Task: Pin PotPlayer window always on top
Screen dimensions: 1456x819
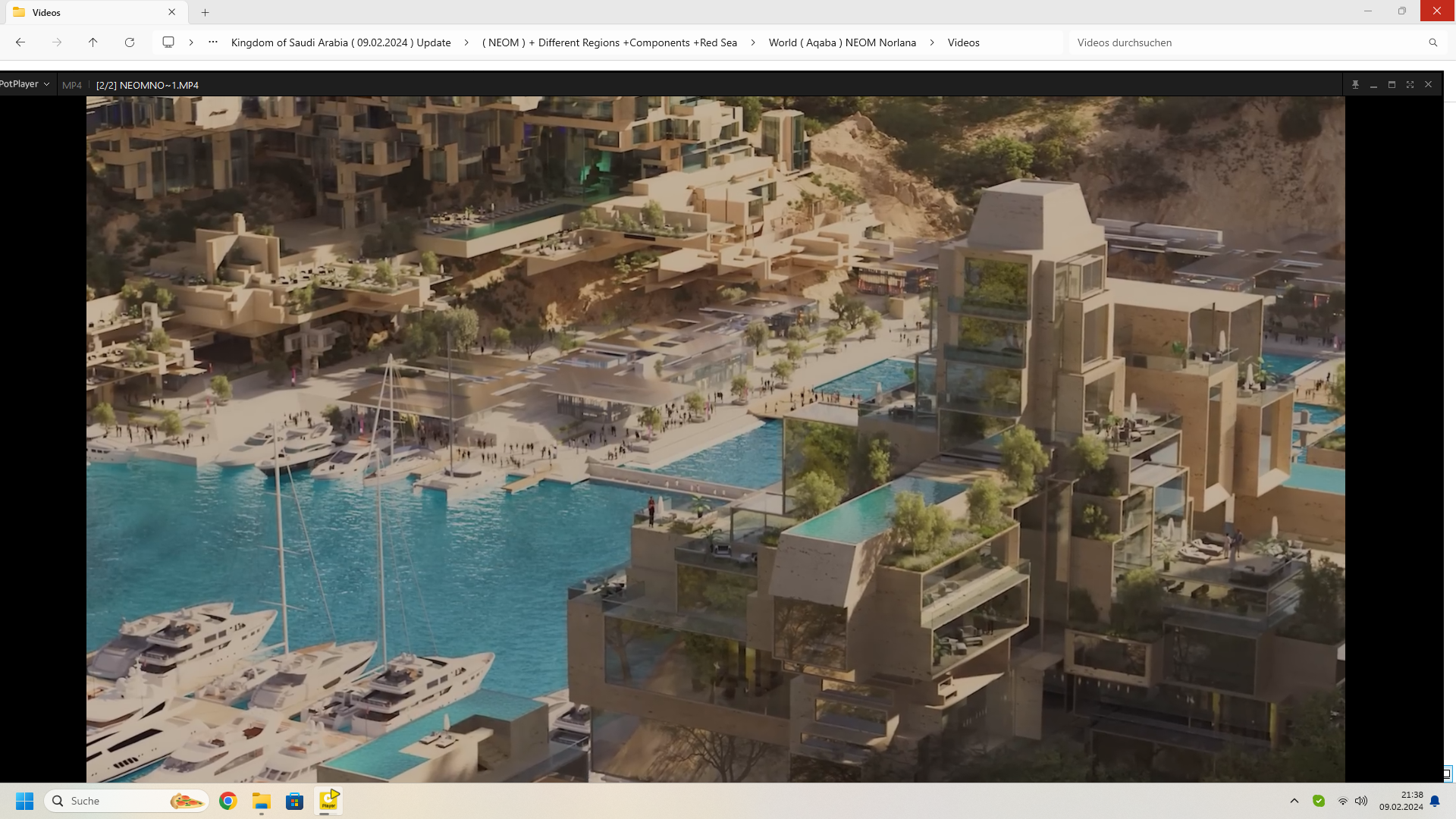Action: pos(1355,85)
